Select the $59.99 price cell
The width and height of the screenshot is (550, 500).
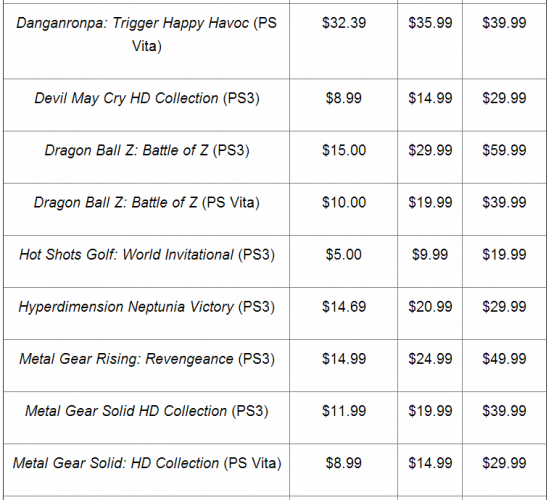pyautogui.click(x=504, y=150)
